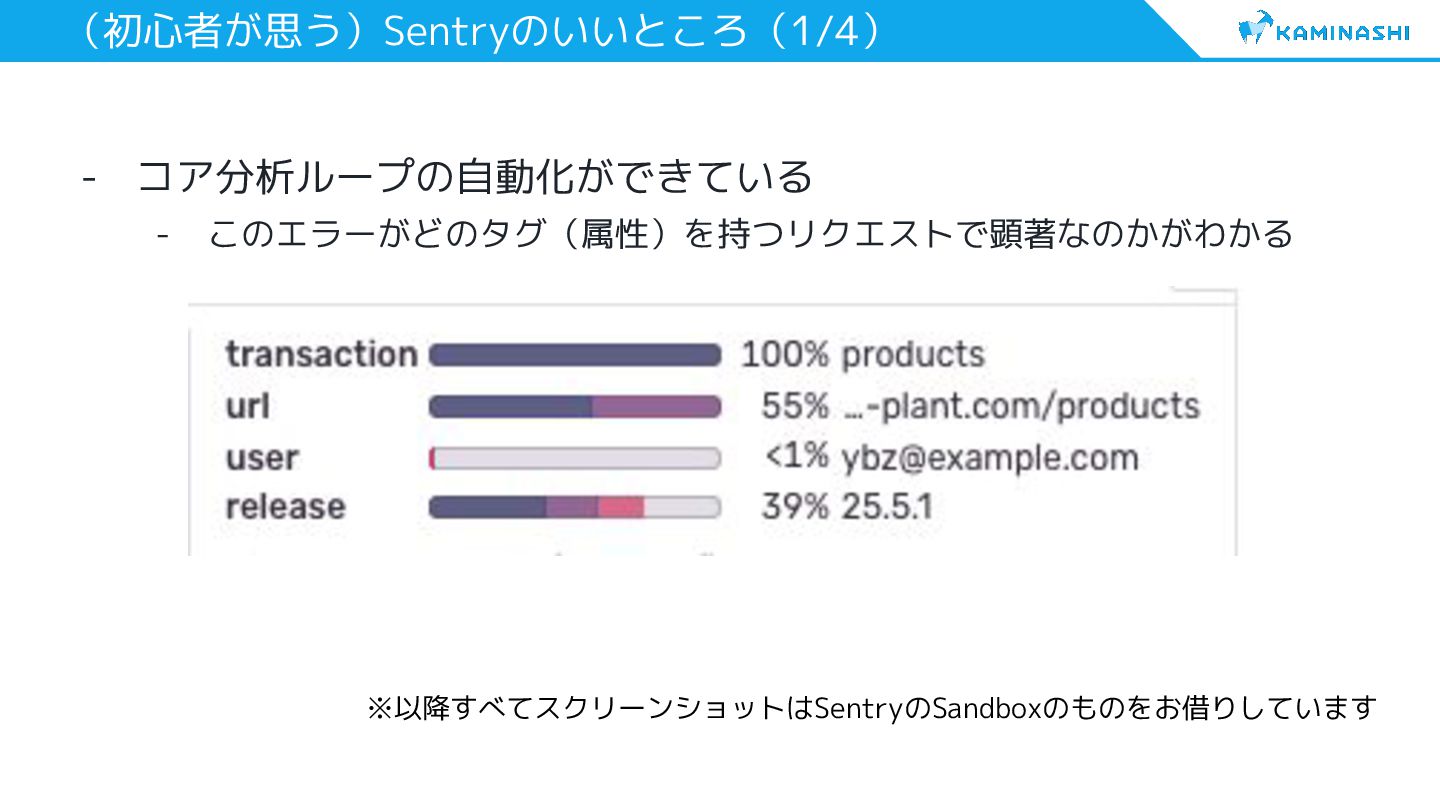The height and width of the screenshot is (810, 1440).
Task: Click the KAMINASHI brand text
Action: coord(1343,32)
